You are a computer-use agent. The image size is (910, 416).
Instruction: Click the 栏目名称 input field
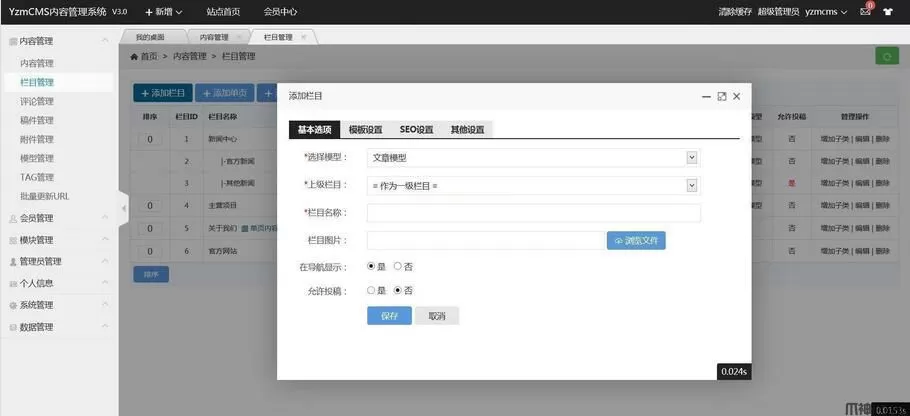point(533,213)
